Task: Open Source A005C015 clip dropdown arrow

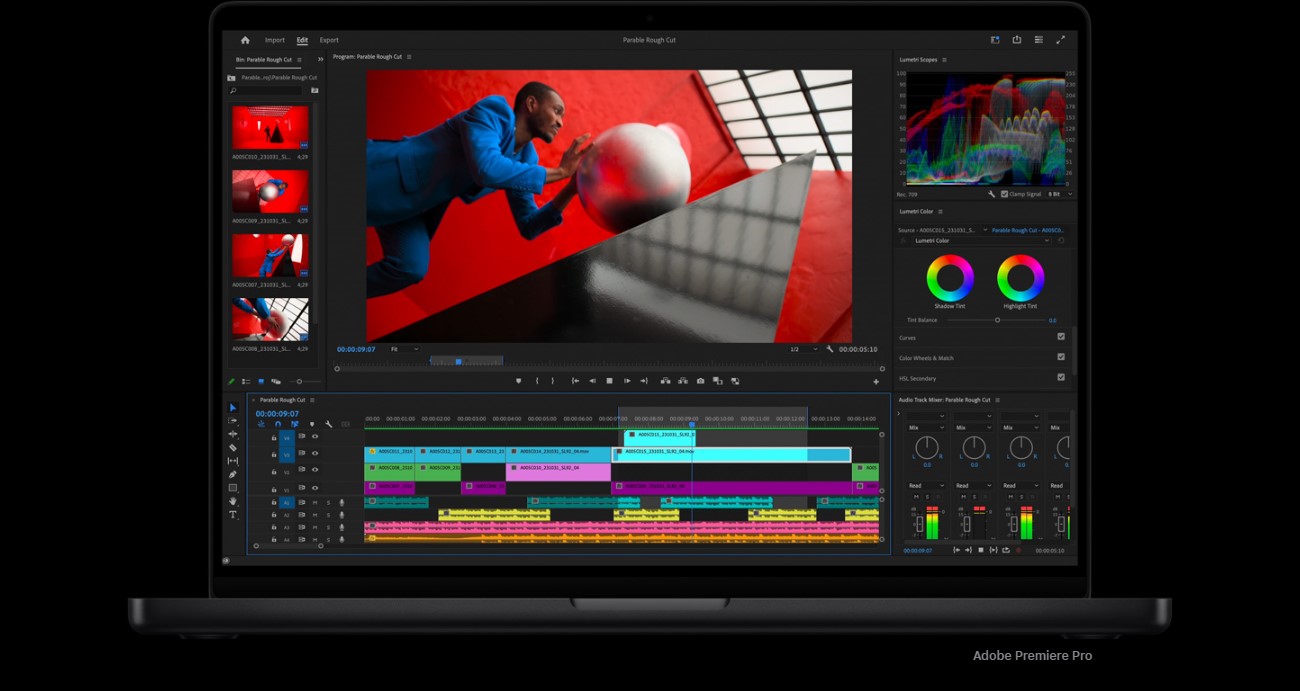Action: (x=984, y=230)
